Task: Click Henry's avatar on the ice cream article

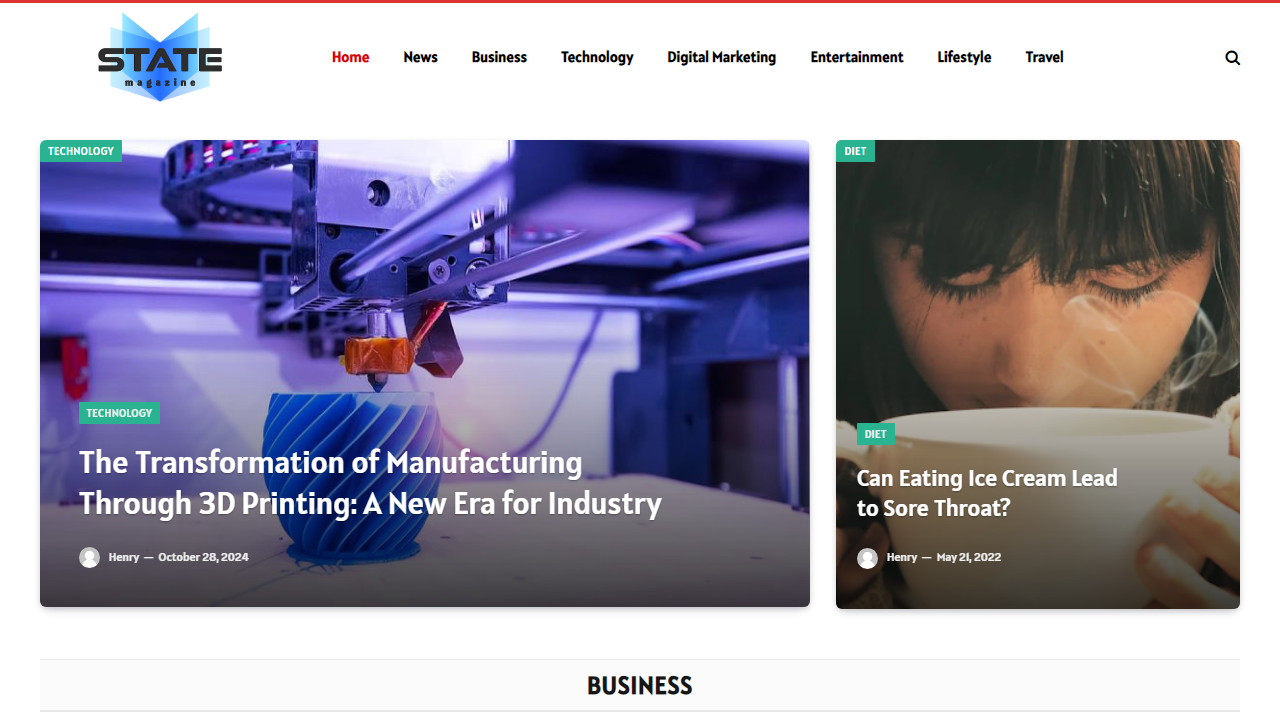Action: click(867, 558)
